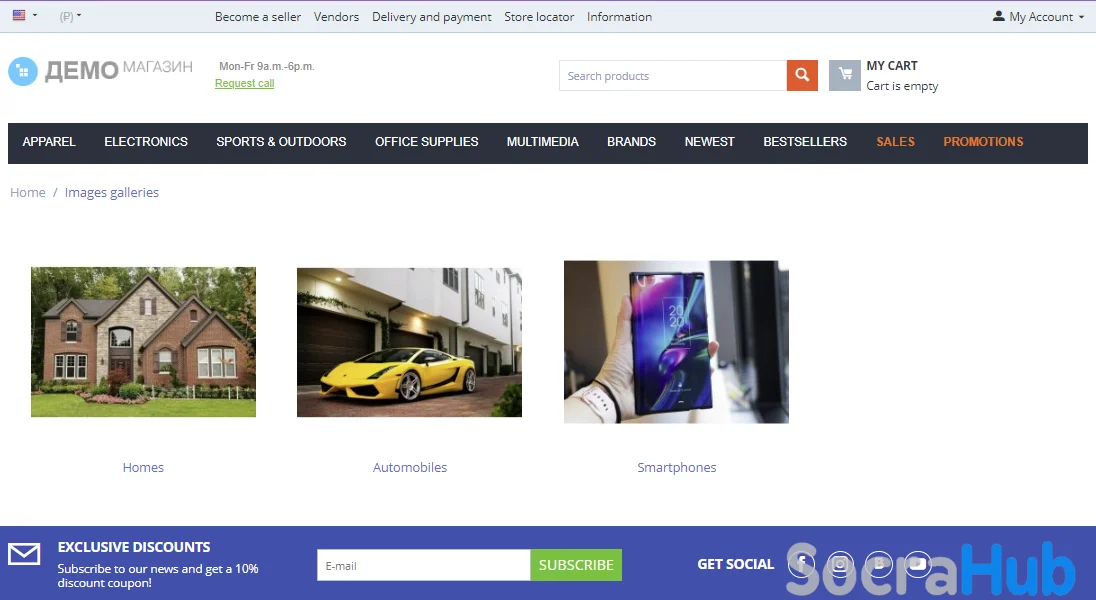Screen dimensions: 1096x600
Task: Open the currency selector dropdown
Action: [70, 16]
